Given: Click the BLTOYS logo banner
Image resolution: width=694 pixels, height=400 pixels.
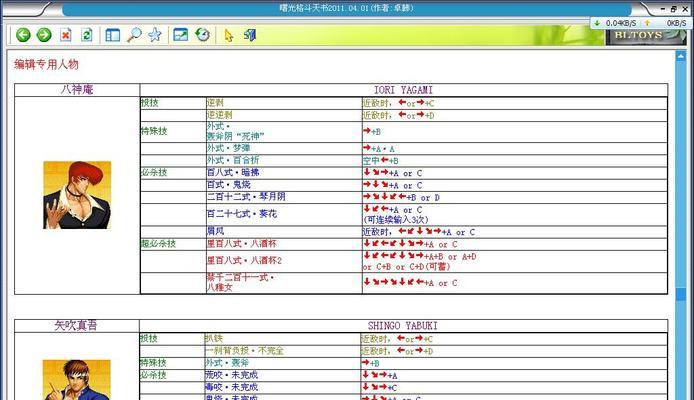Looking at the screenshot, I should pyautogui.click(x=645, y=36).
